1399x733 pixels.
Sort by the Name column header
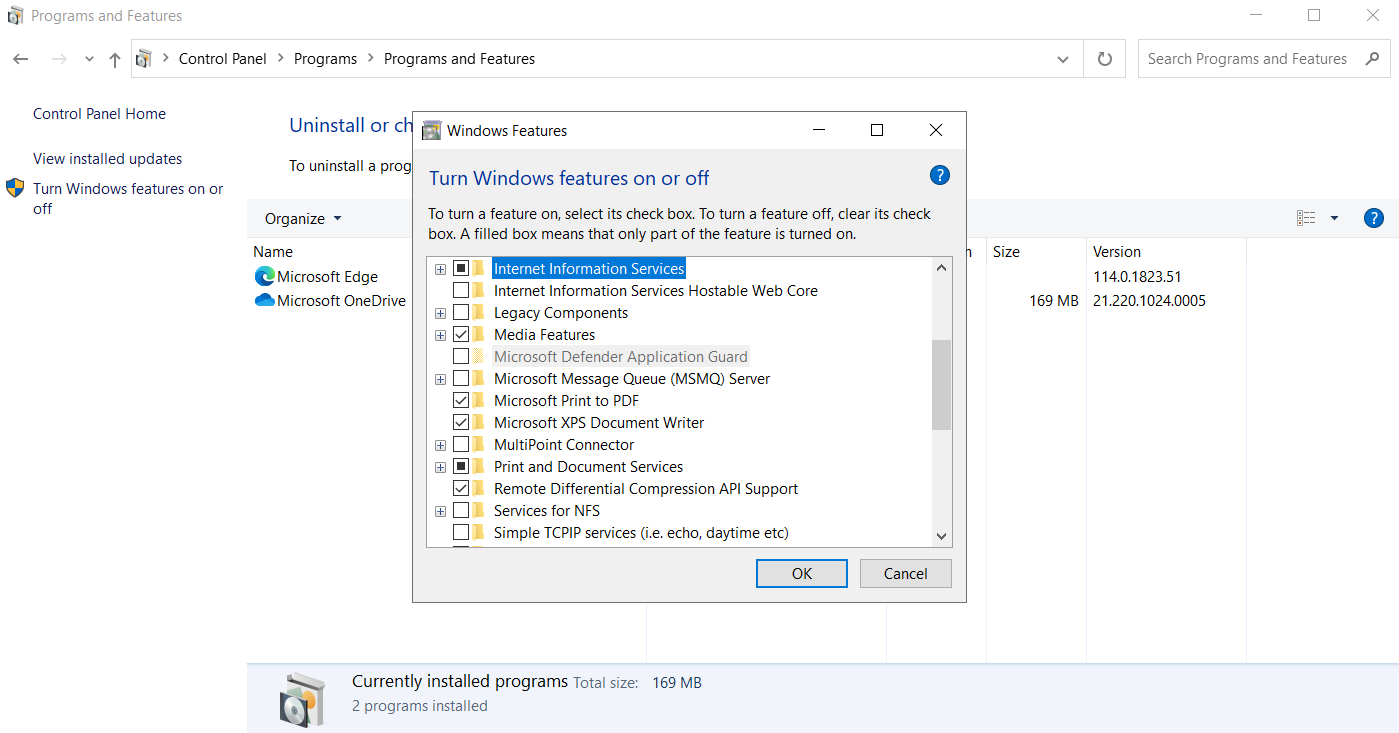(x=273, y=252)
